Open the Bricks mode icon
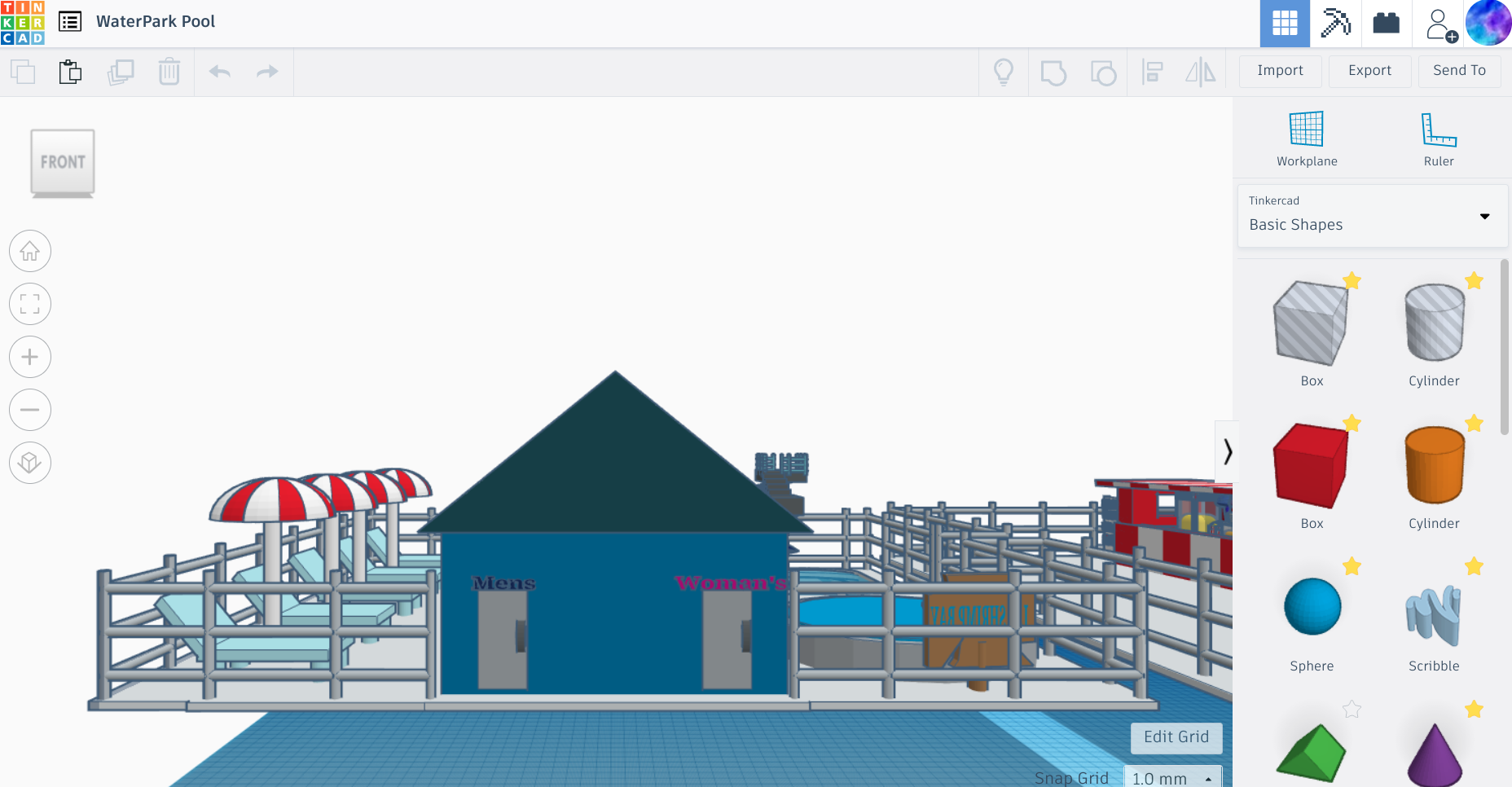The width and height of the screenshot is (1512, 787). click(1386, 23)
